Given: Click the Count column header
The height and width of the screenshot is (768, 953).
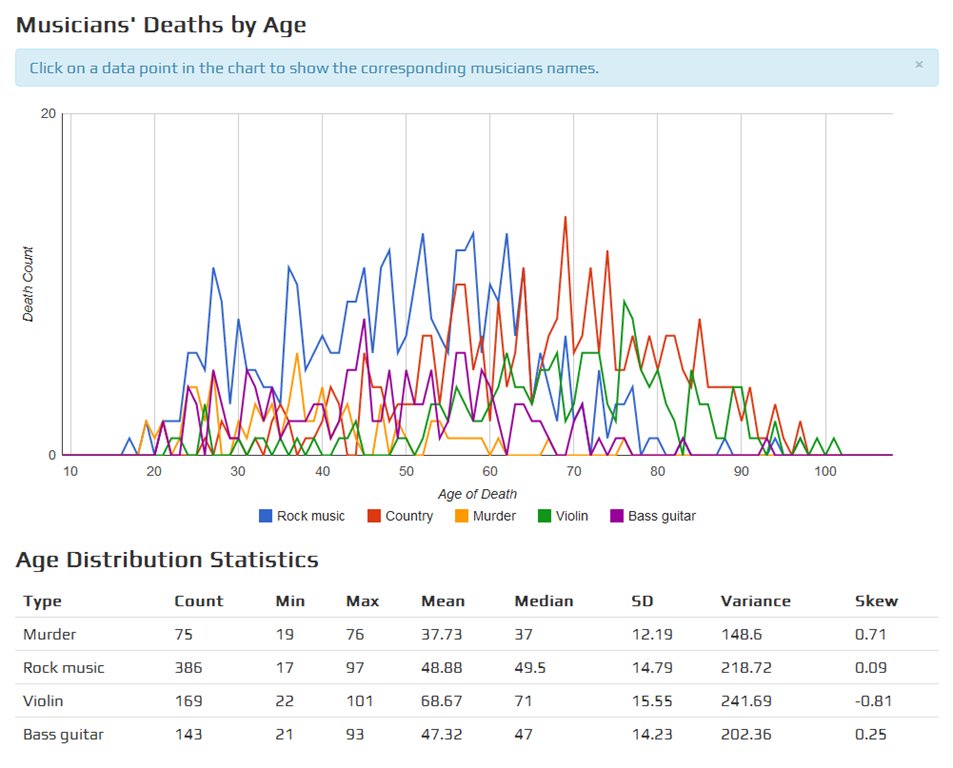Looking at the screenshot, I should [199, 601].
